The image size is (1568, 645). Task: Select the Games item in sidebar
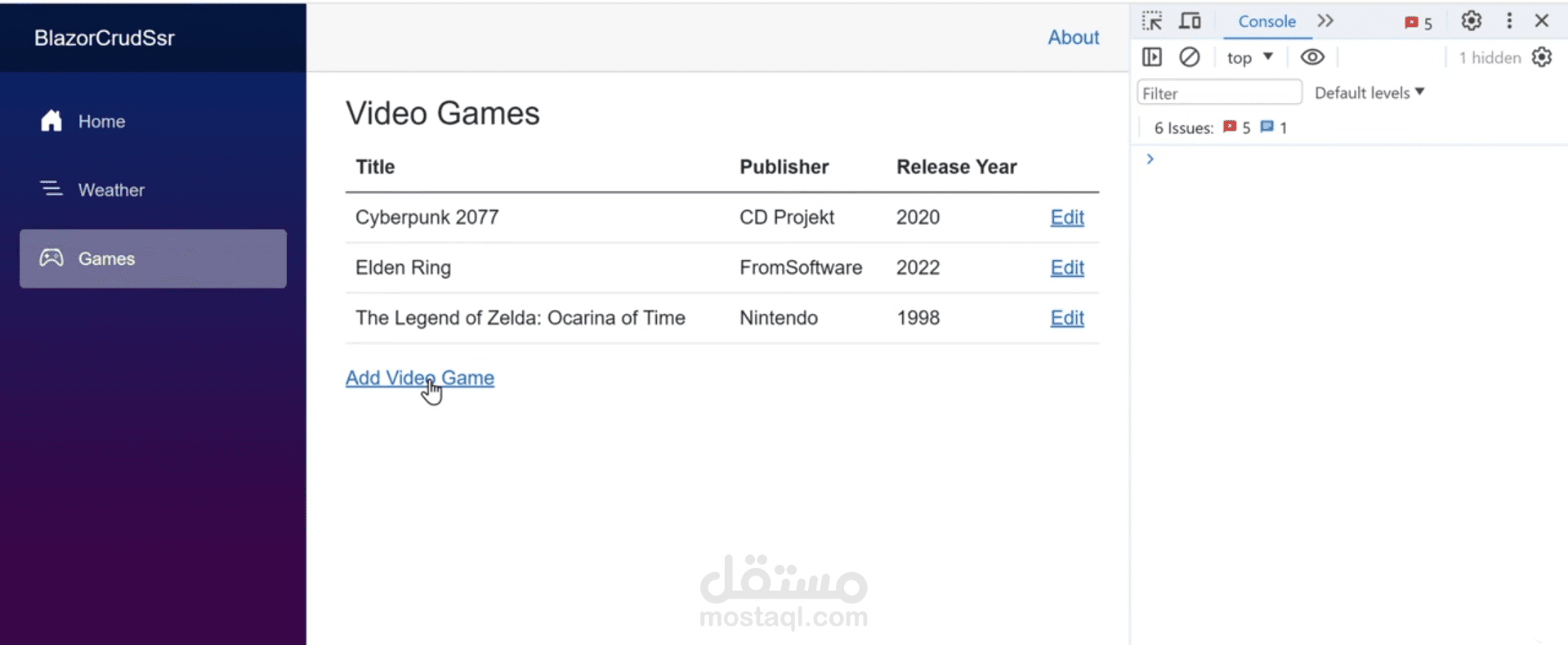coord(153,258)
